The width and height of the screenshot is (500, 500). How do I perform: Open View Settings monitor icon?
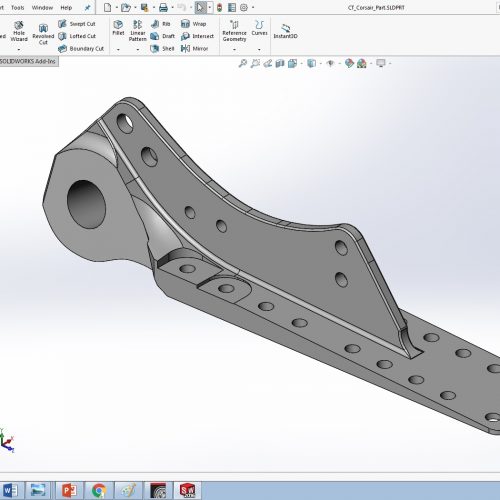(x=381, y=63)
